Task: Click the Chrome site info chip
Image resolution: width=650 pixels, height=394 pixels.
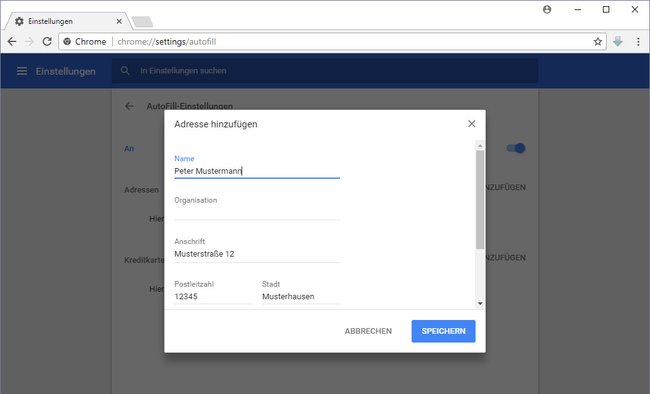Action: point(85,41)
